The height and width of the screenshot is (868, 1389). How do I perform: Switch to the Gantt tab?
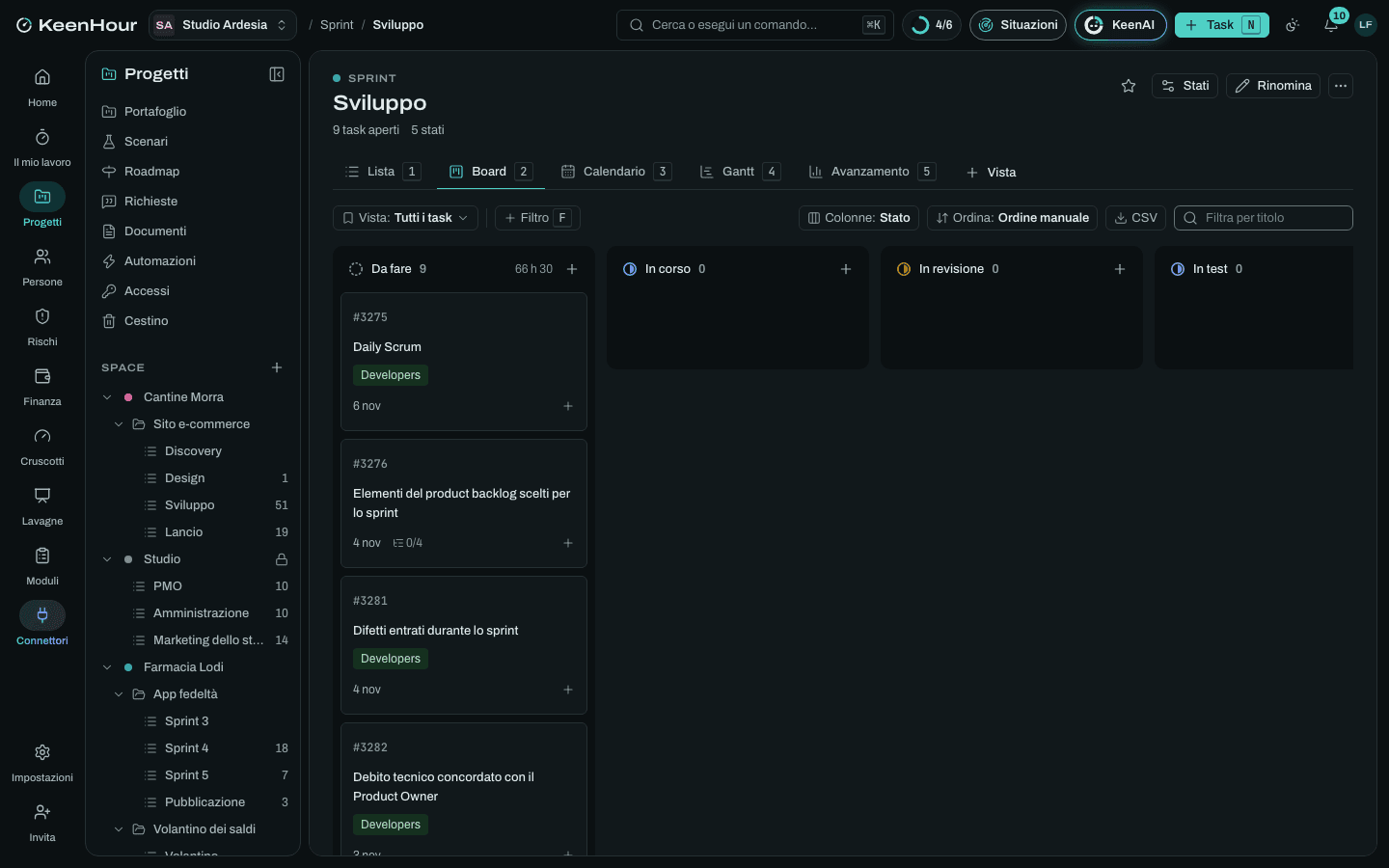tap(739, 172)
